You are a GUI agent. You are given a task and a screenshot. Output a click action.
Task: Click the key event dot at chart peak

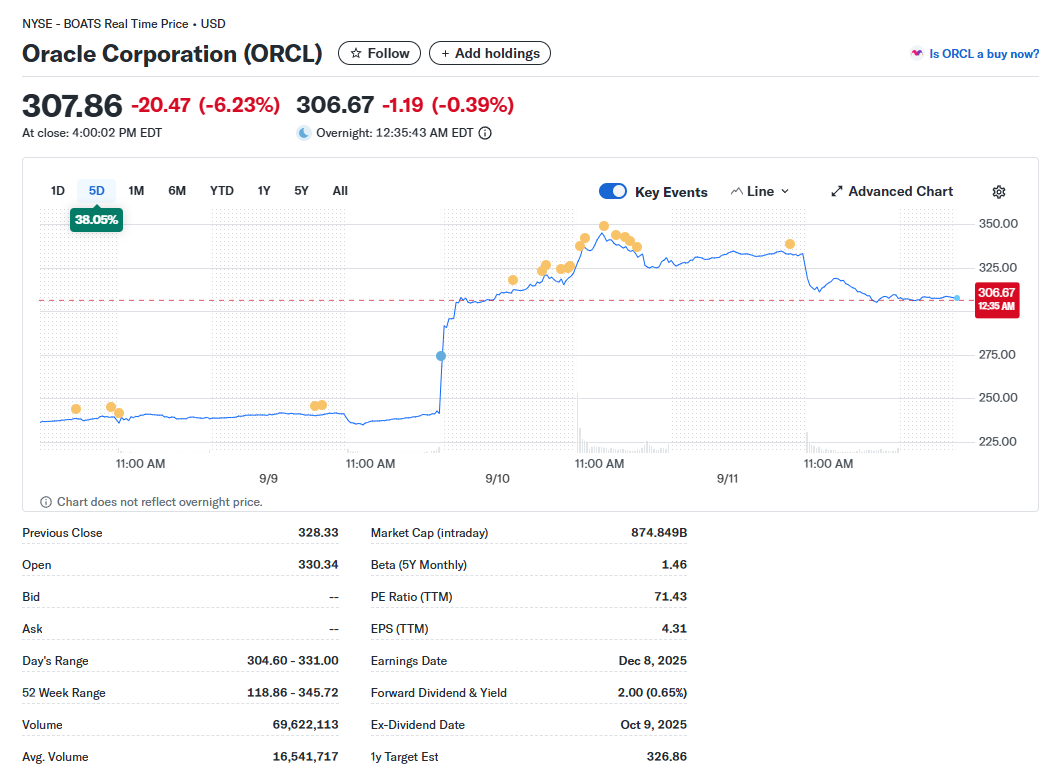604,226
